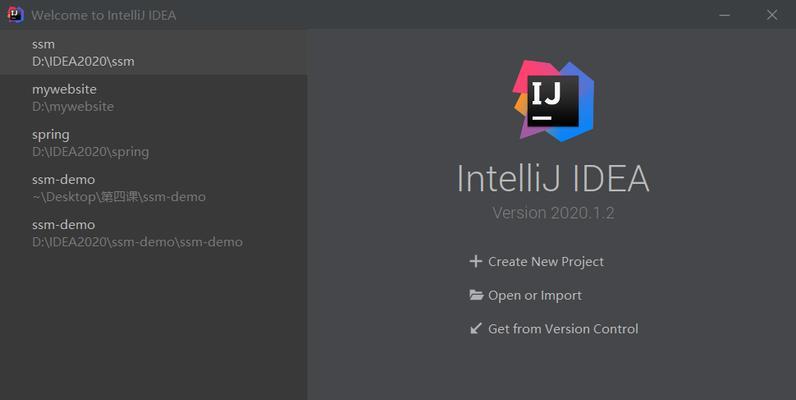The image size is (796, 400).
Task: Click the Create New Project link
Action: [546, 261]
